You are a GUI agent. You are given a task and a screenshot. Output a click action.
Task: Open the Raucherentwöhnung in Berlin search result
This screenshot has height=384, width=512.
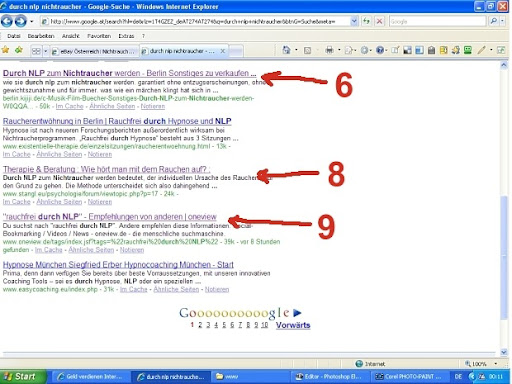(117, 121)
